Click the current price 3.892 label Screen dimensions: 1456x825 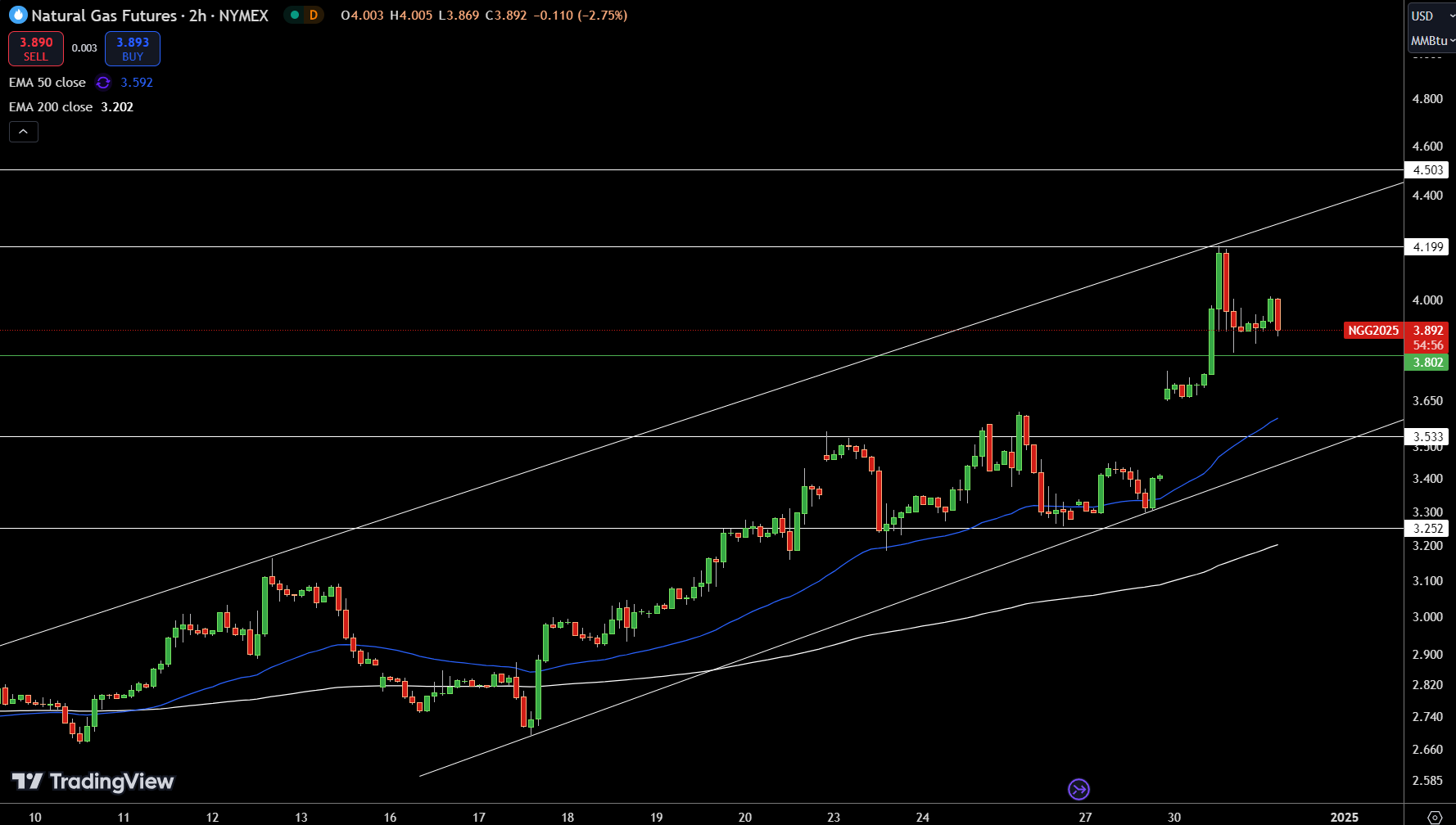click(x=1427, y=331)
